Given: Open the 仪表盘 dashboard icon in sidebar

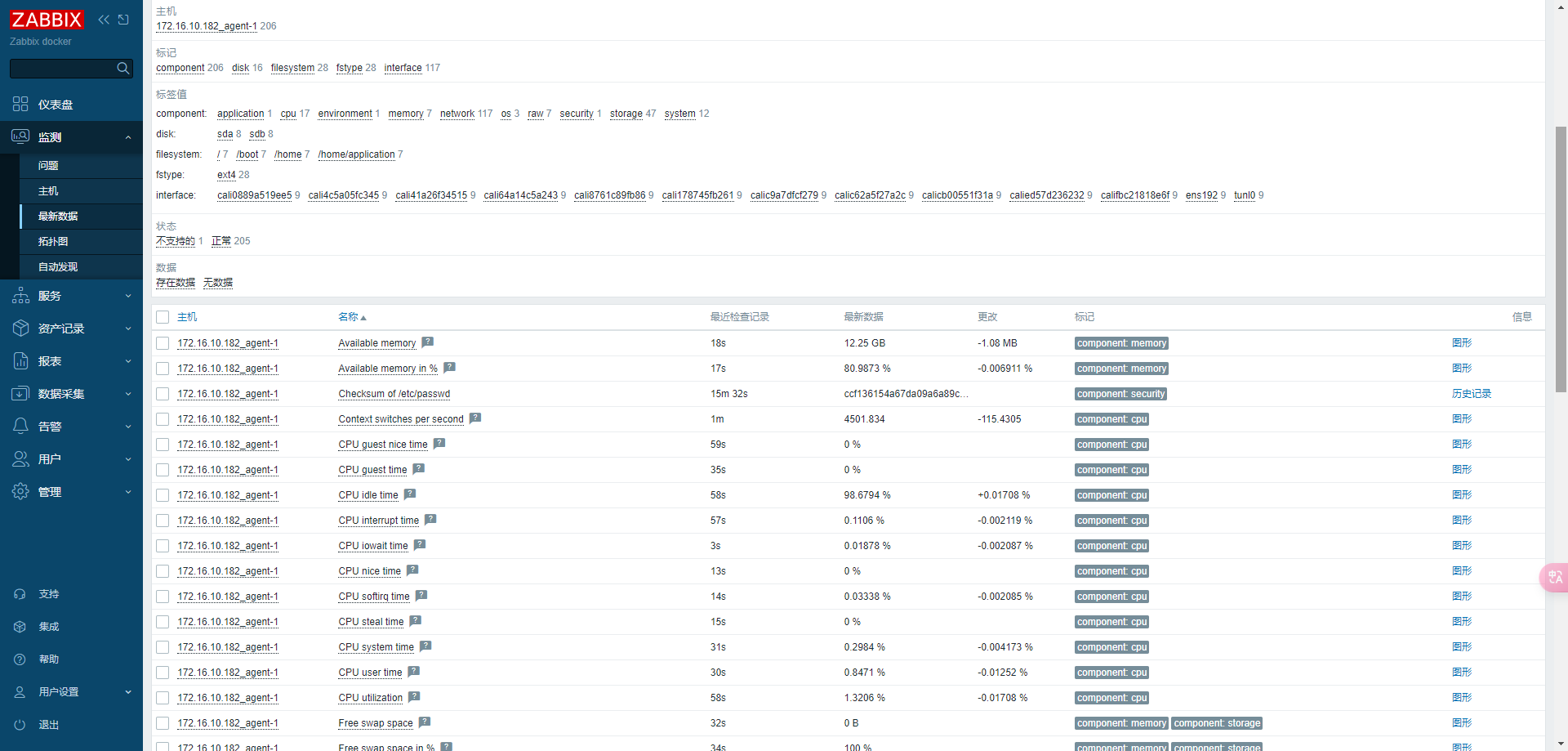Looking at the screenshot, I should click(x=20, y=104).
